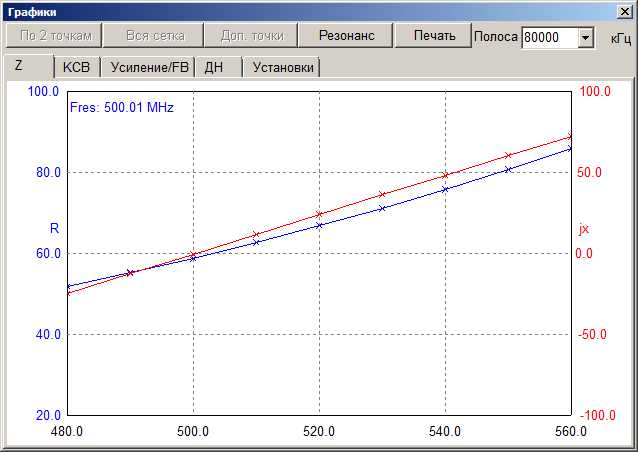
Task: Click the Доп. точки button
Action: (251, 36)
